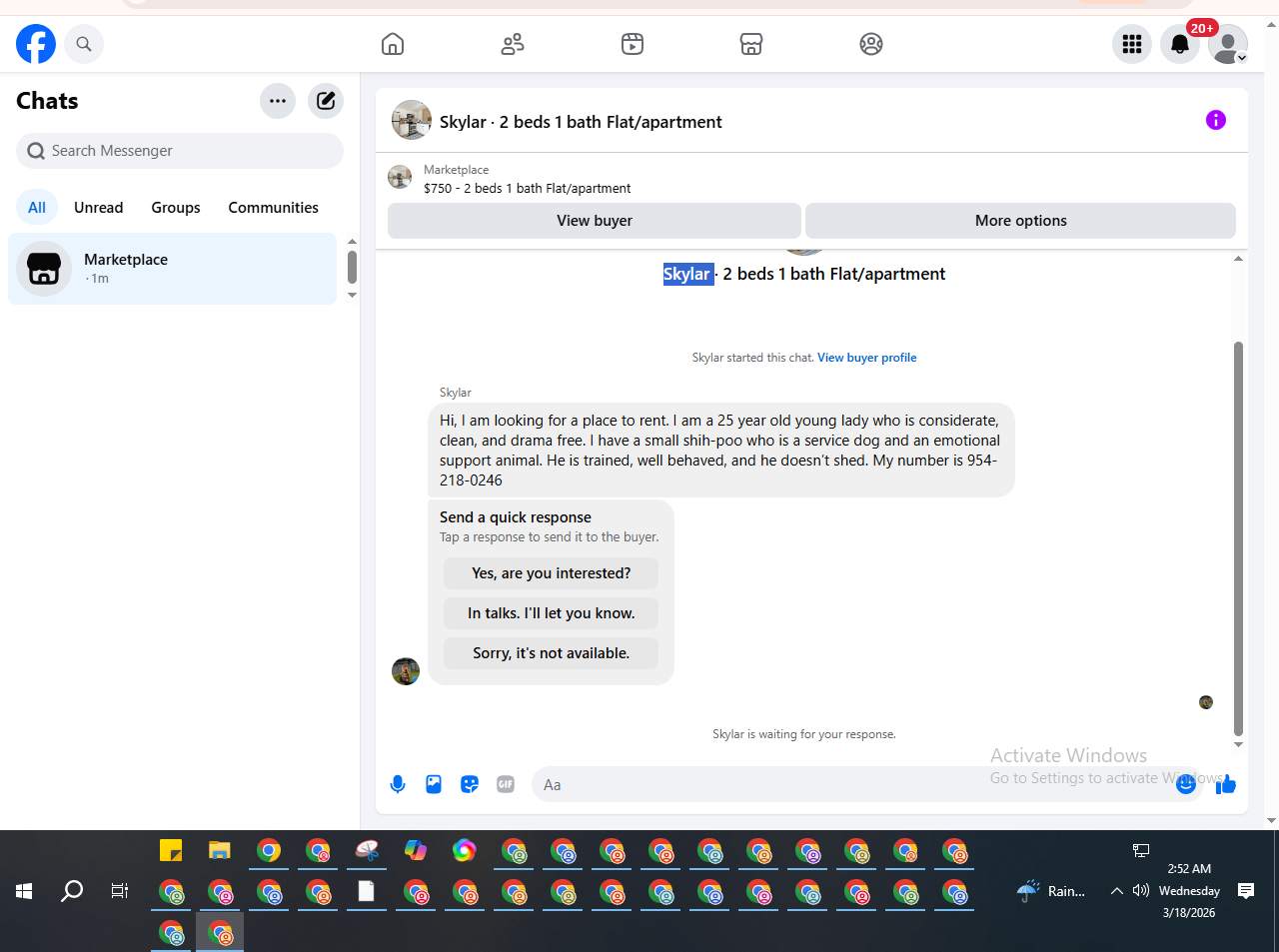
Task: Open the account profile menu avatar
Action: pos(1228,44)
